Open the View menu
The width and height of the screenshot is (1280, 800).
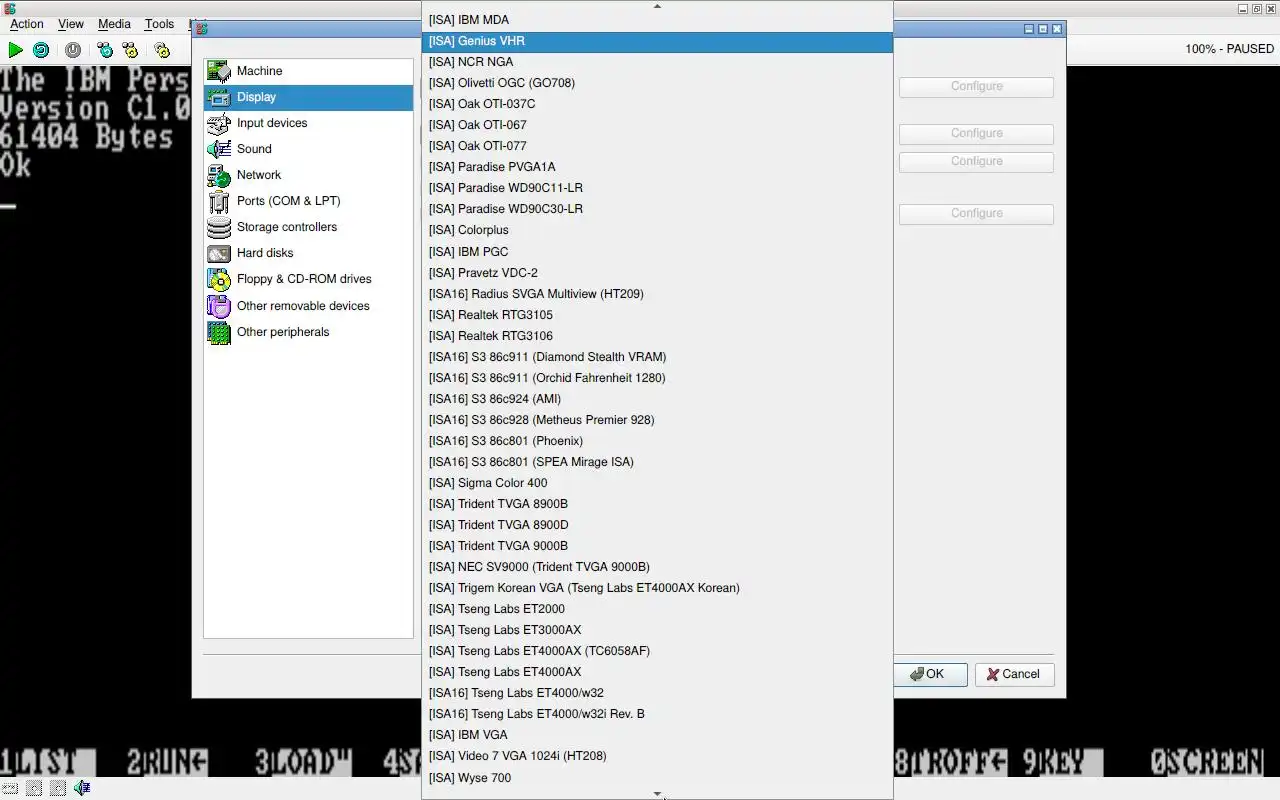[71, 24]
